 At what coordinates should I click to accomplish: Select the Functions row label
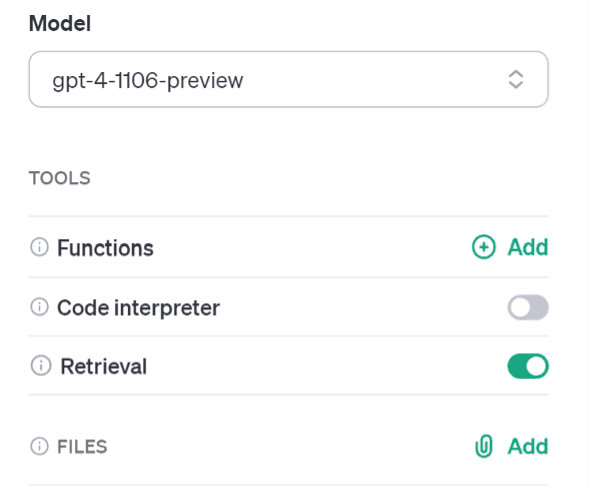[x=105, y=248]
